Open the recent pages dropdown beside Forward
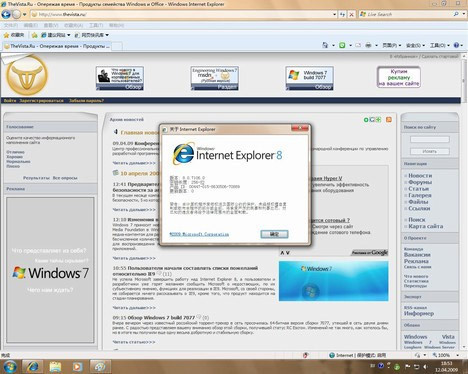The width and height of the screenshot is (468, 374). coord(25,15)
